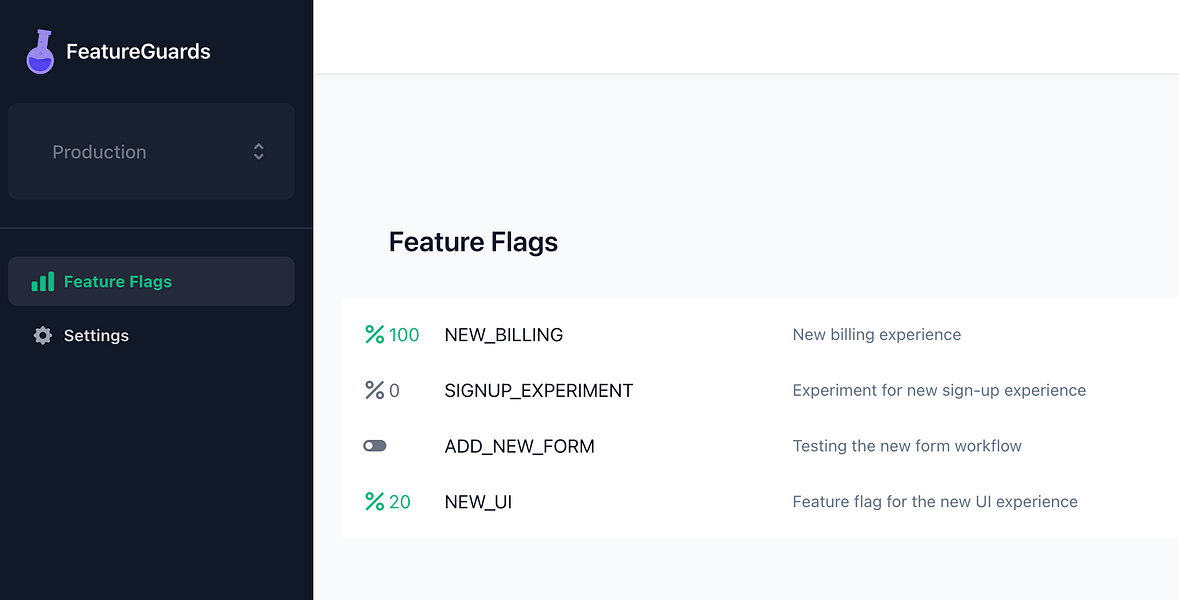Screen dimensions: 1179x600
Task: Click the Settings gear icon
Action: tap(43, 335)
